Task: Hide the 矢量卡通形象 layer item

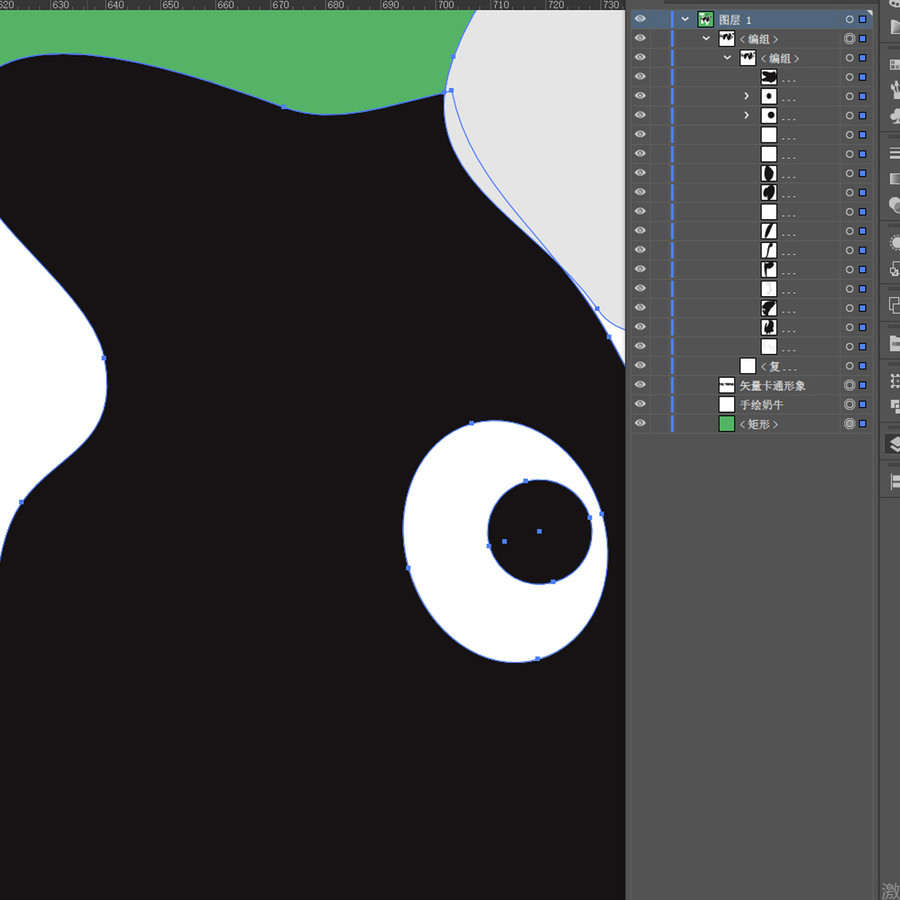Action: point(640,385)
